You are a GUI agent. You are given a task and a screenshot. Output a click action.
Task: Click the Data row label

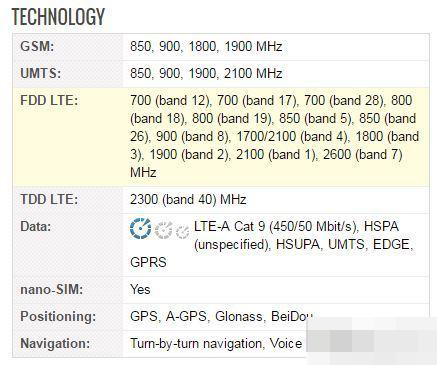[x=36, y=226]
